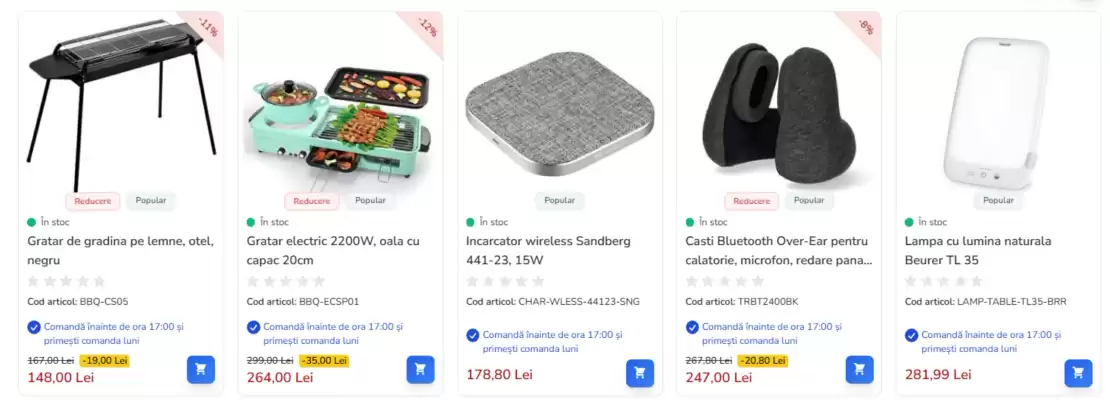The image size is (1110, 400).
Task: View the white Beurer lamp image
Action: point(998,113)
